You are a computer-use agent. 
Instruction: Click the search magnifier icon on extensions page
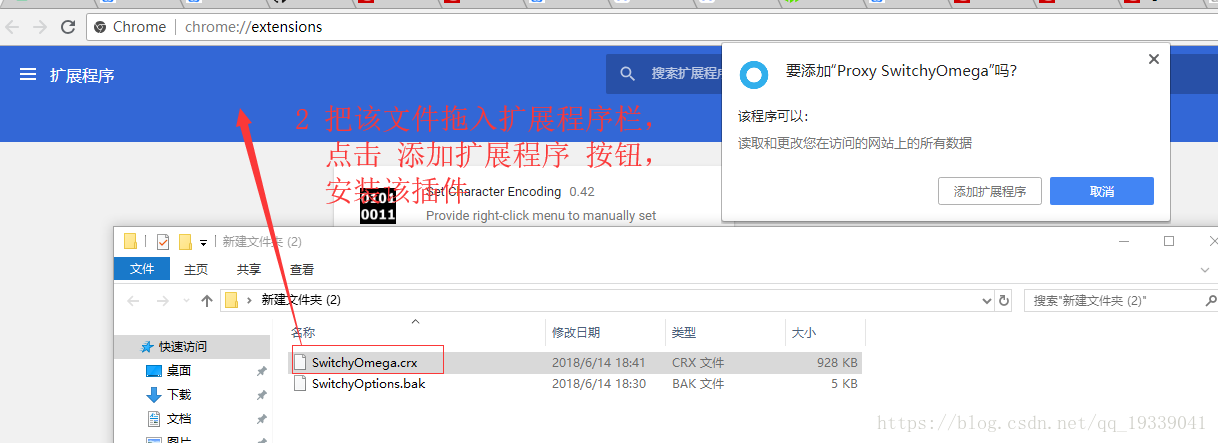point(628,74)
